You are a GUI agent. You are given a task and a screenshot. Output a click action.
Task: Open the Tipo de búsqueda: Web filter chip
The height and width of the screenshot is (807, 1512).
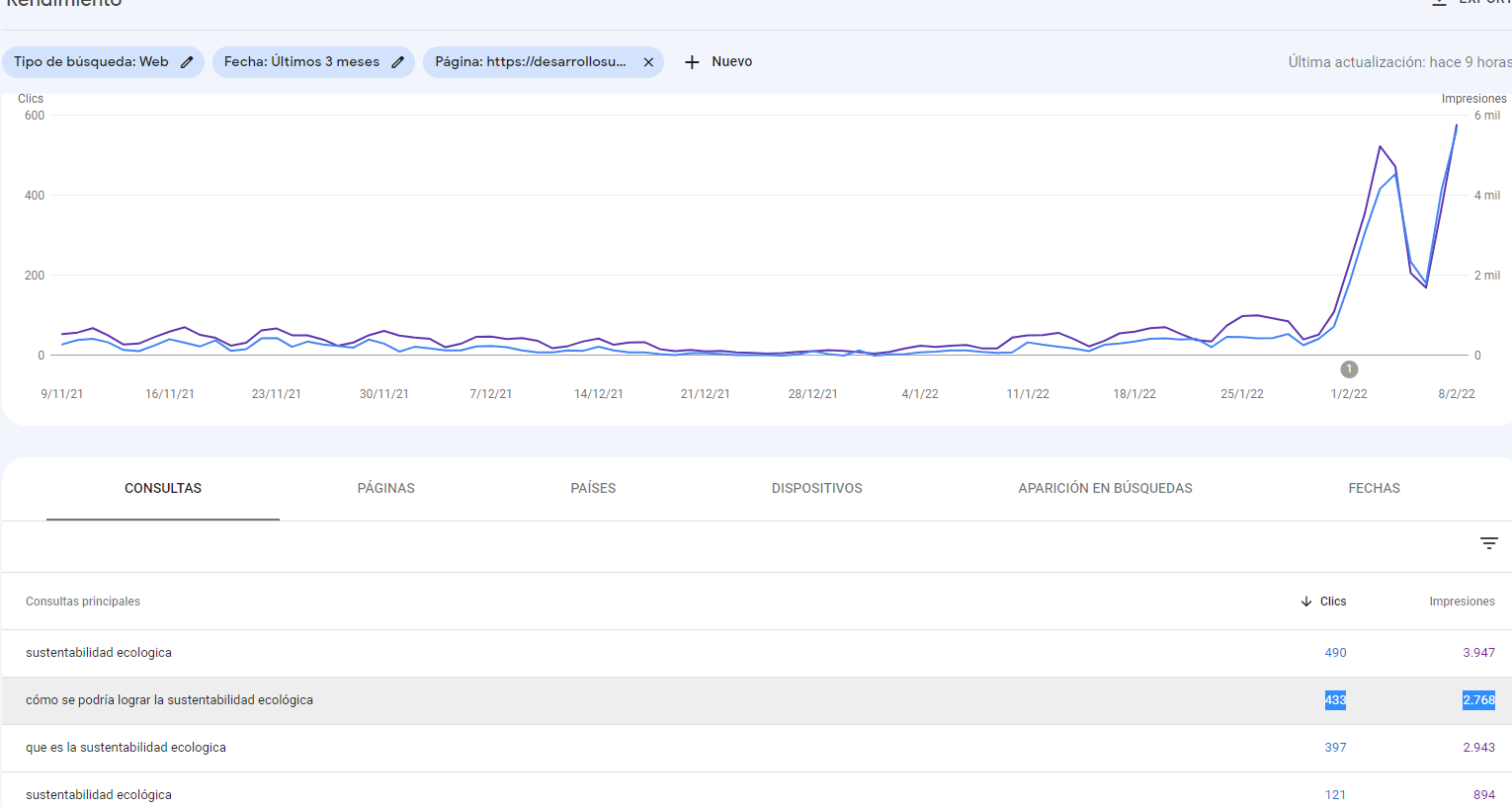[91, 62]
